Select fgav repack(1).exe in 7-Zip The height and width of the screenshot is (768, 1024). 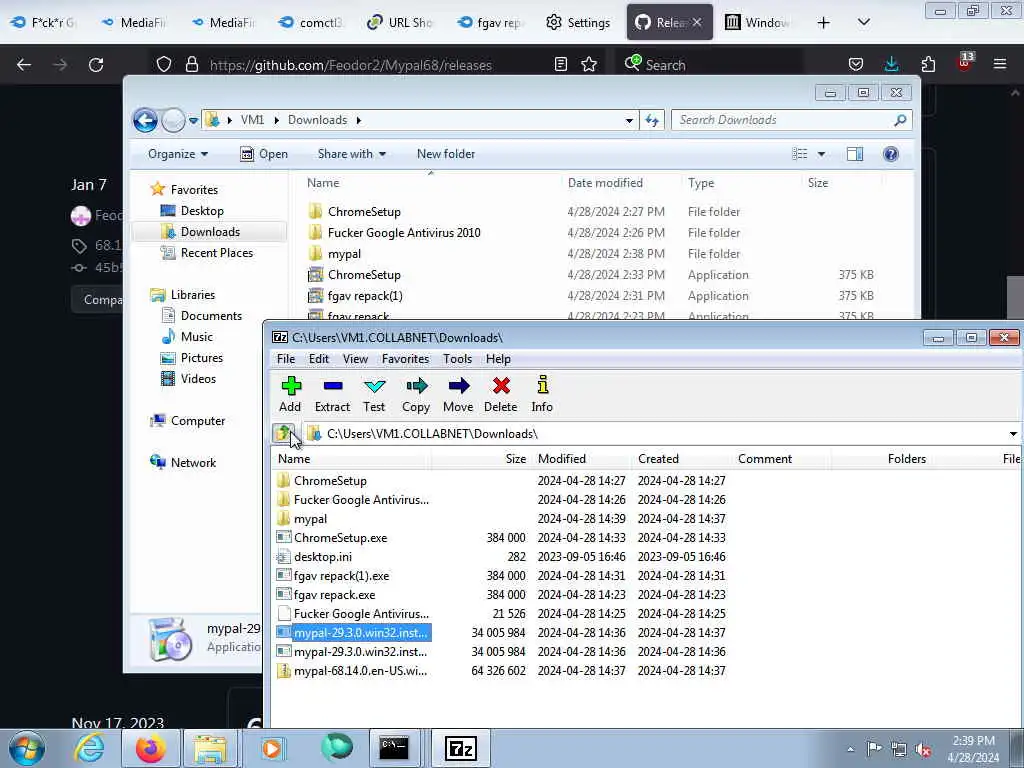pyautogui.click(x=341, y=575)
